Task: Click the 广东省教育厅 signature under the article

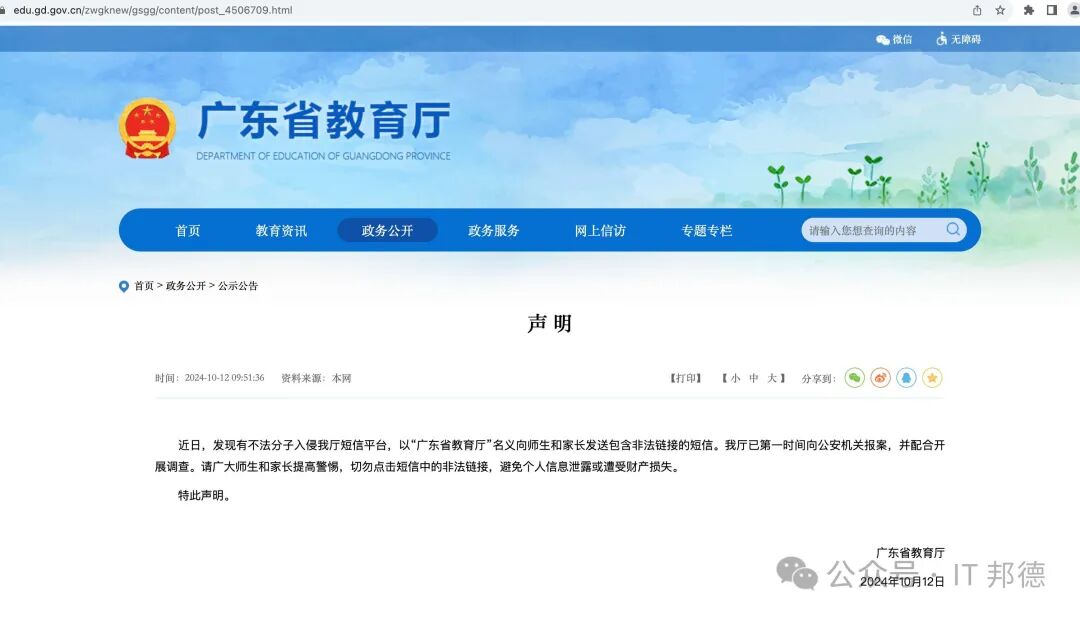Action: click(910, 553)
